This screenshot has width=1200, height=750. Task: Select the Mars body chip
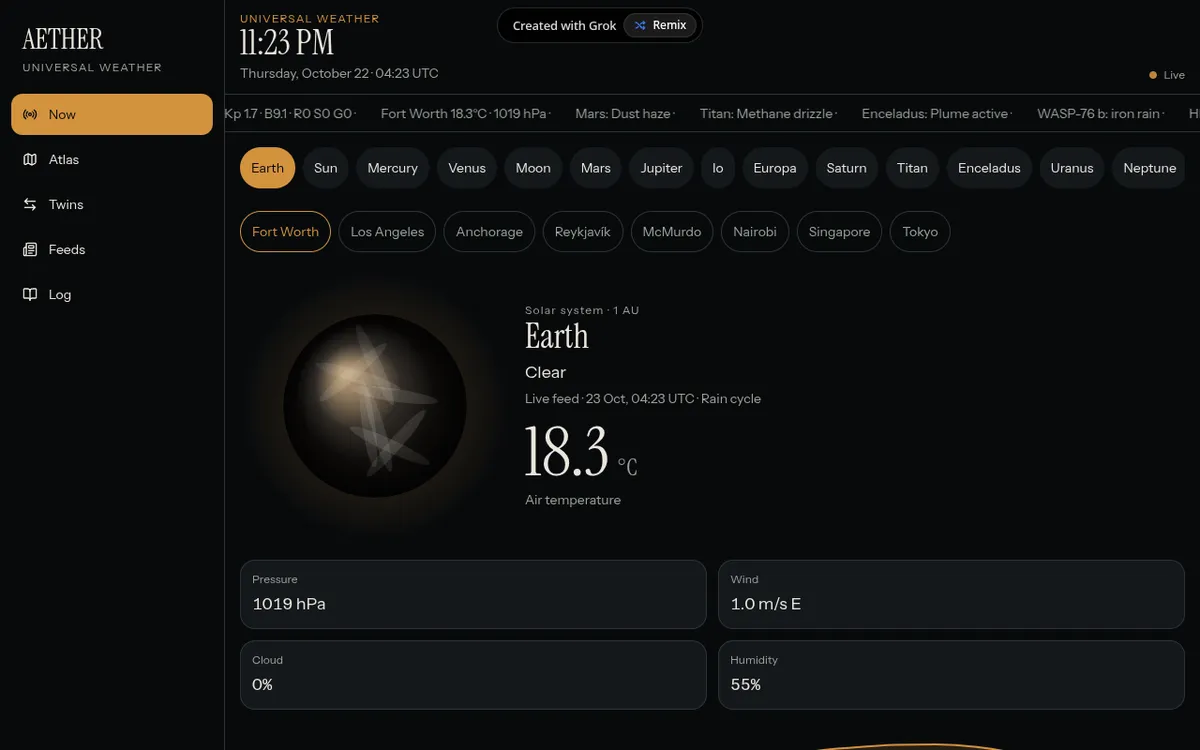[x=596, y=168]
